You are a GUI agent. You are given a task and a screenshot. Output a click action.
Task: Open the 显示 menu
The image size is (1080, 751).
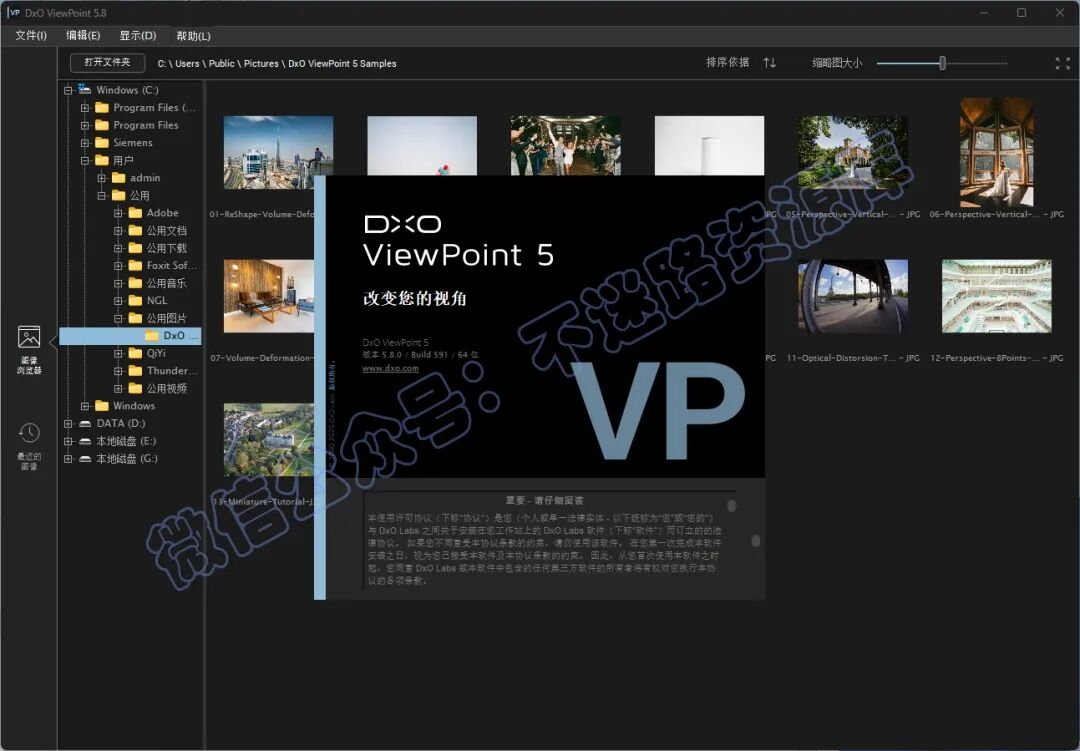point(138,35)
